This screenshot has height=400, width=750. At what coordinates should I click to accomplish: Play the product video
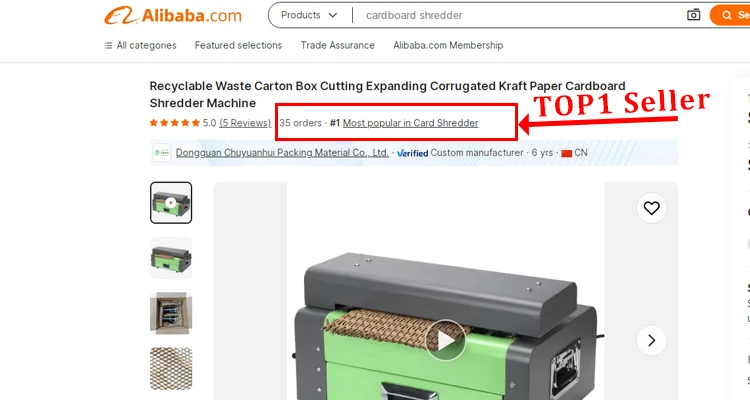coord(445,340)
